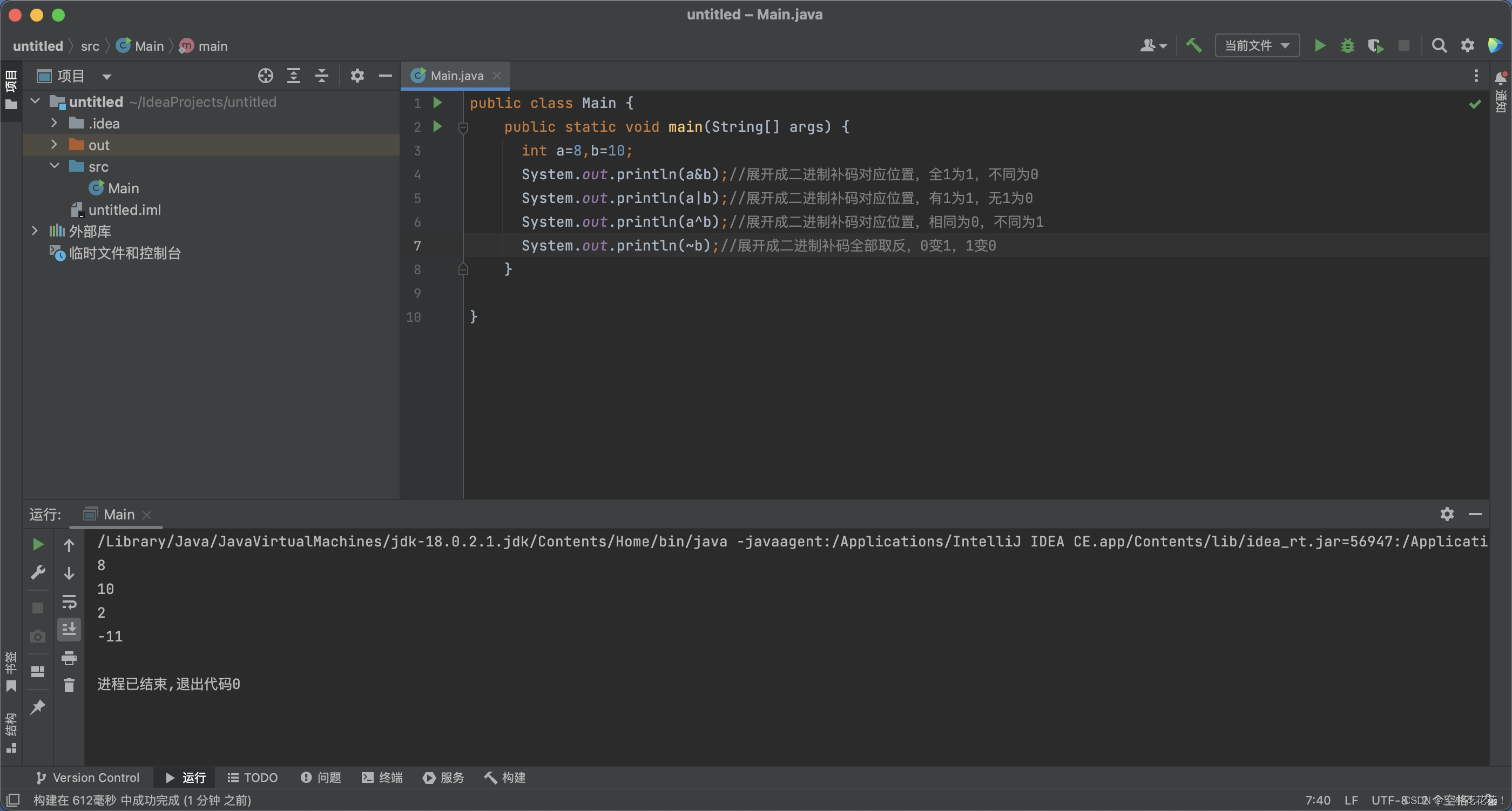The height and width of the screenshot is (811, 1512).
Task: Click the main method breadcrumb
Action: click(x=203, y=46)
